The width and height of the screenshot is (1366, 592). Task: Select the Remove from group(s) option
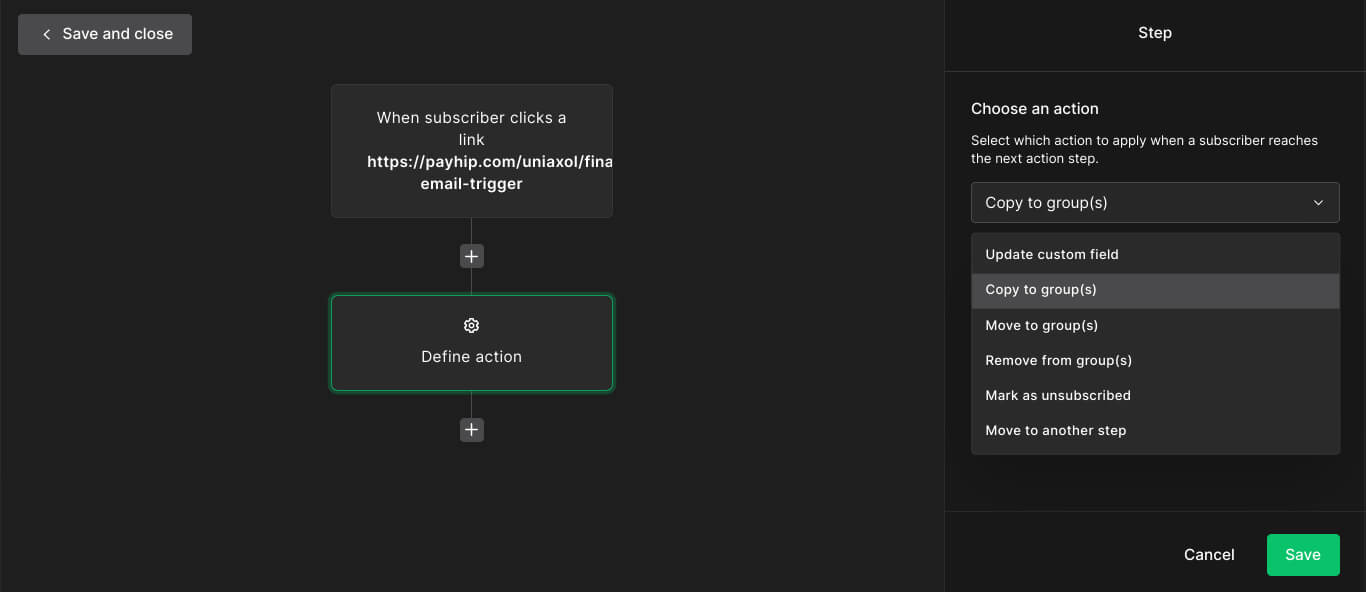pos(1059,360)
